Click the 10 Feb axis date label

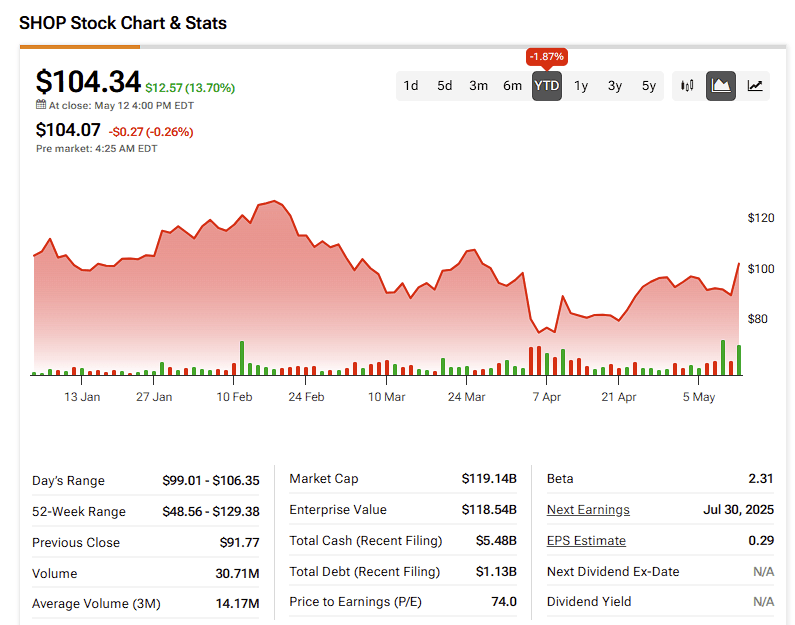(x=234, y=397)
